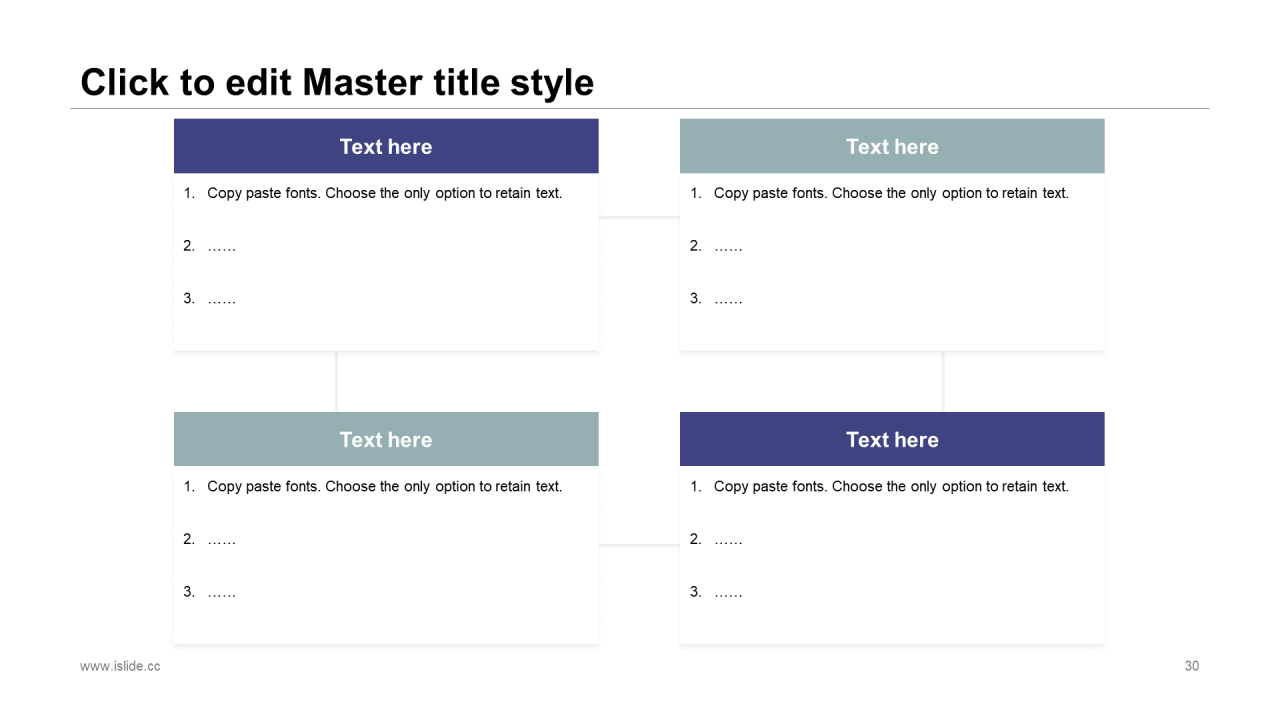Click "Copy paste fonts" line in the upper-left card
This screenshot has width=1280, height=720.
pyautogui.click(x=384, y=193)
